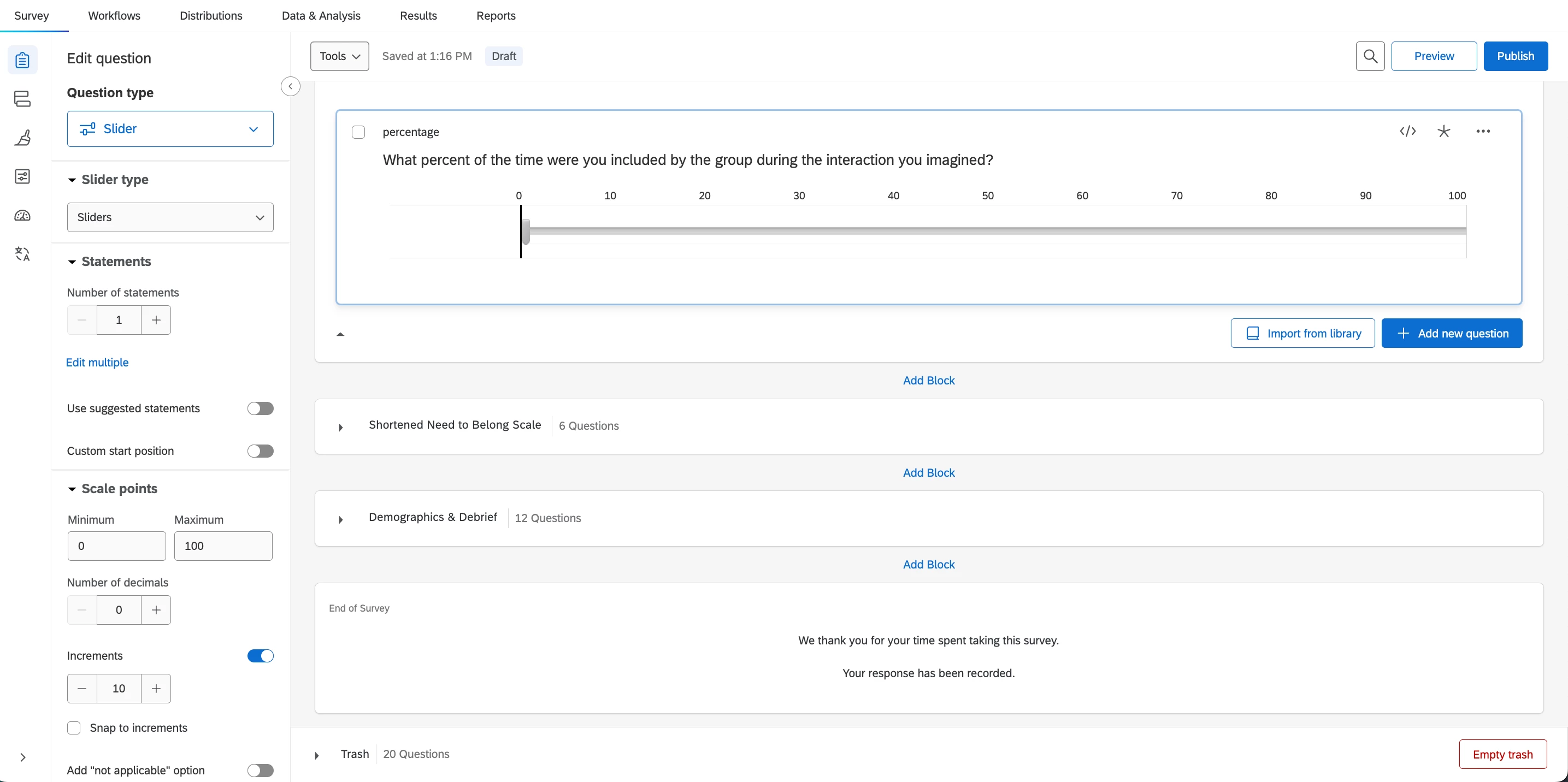Open Survey options sidebar icon

(x=22, y=176)
